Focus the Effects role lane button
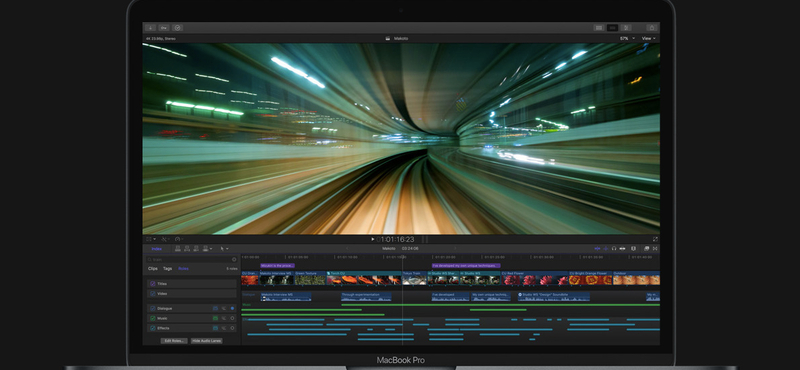 pos(232,328)
